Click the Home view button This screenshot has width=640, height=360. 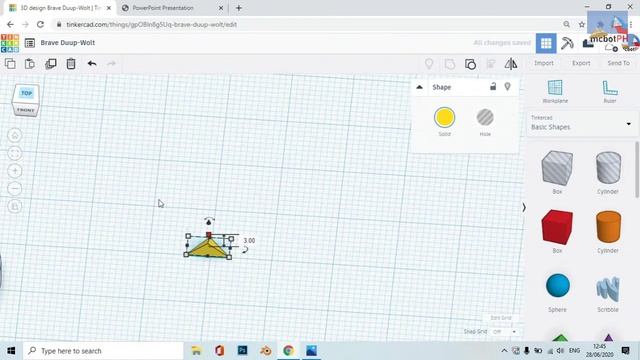pyautogui.click(x=15, y=136)
